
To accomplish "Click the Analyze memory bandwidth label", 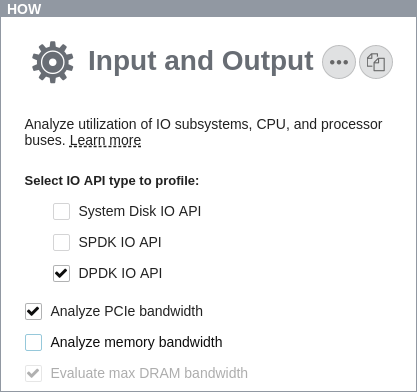I will [x=136, y=342].
